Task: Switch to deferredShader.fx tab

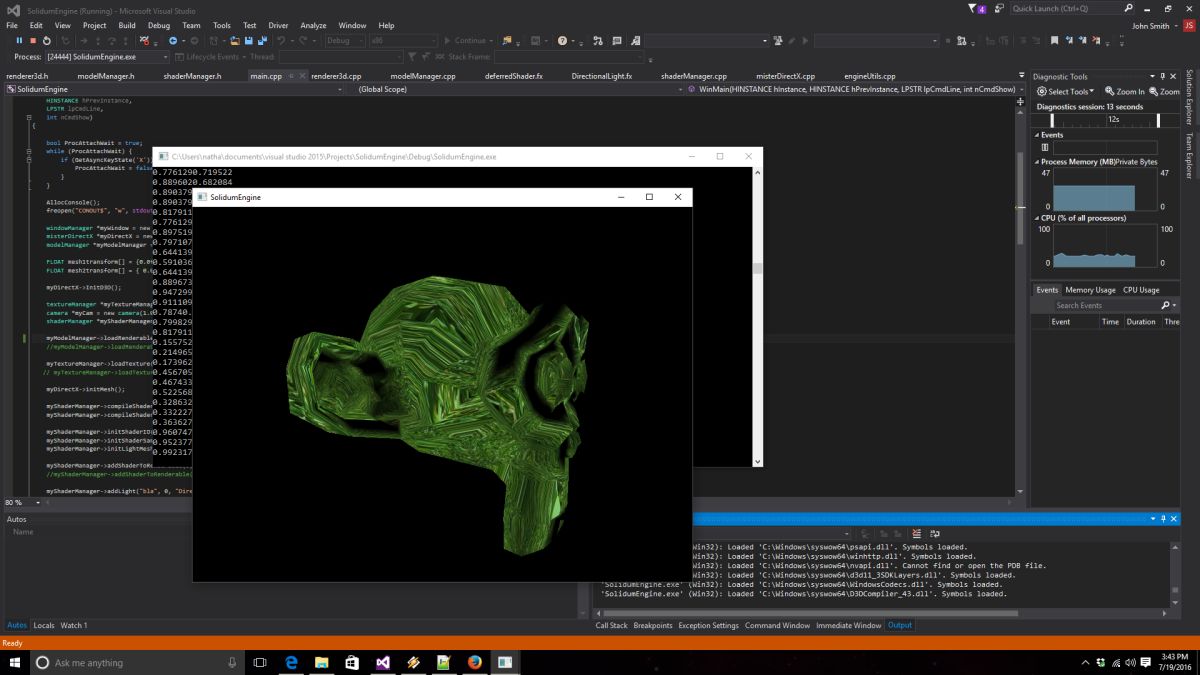Action: [513, 76]
